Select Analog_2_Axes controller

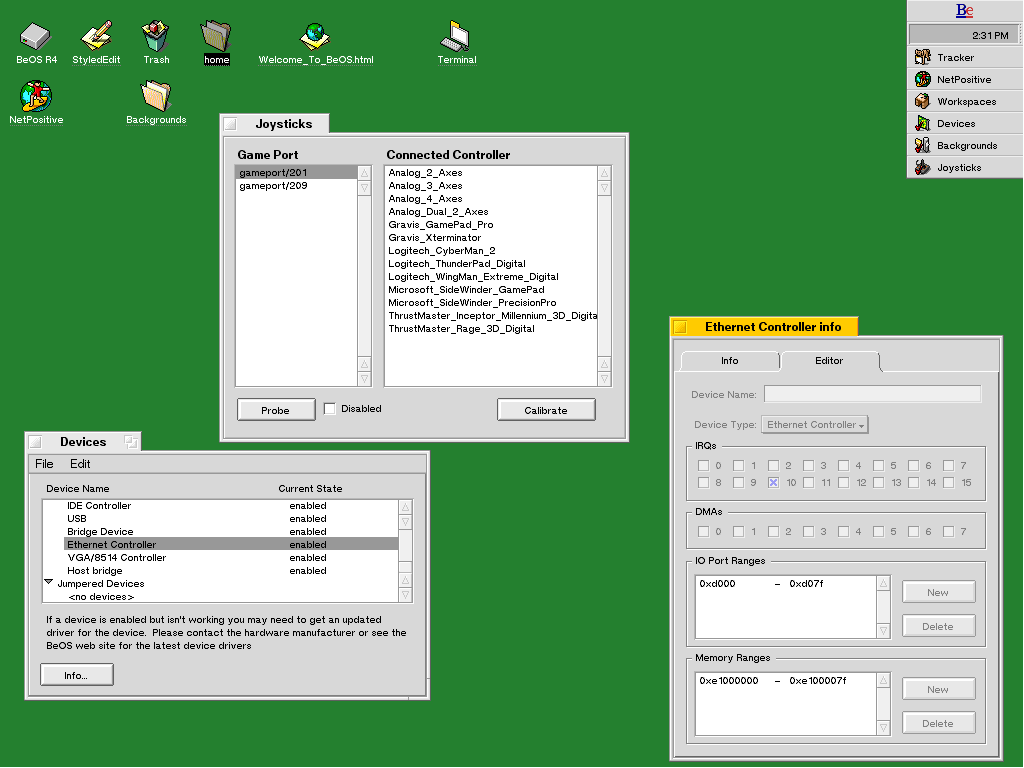coord(491,172)
